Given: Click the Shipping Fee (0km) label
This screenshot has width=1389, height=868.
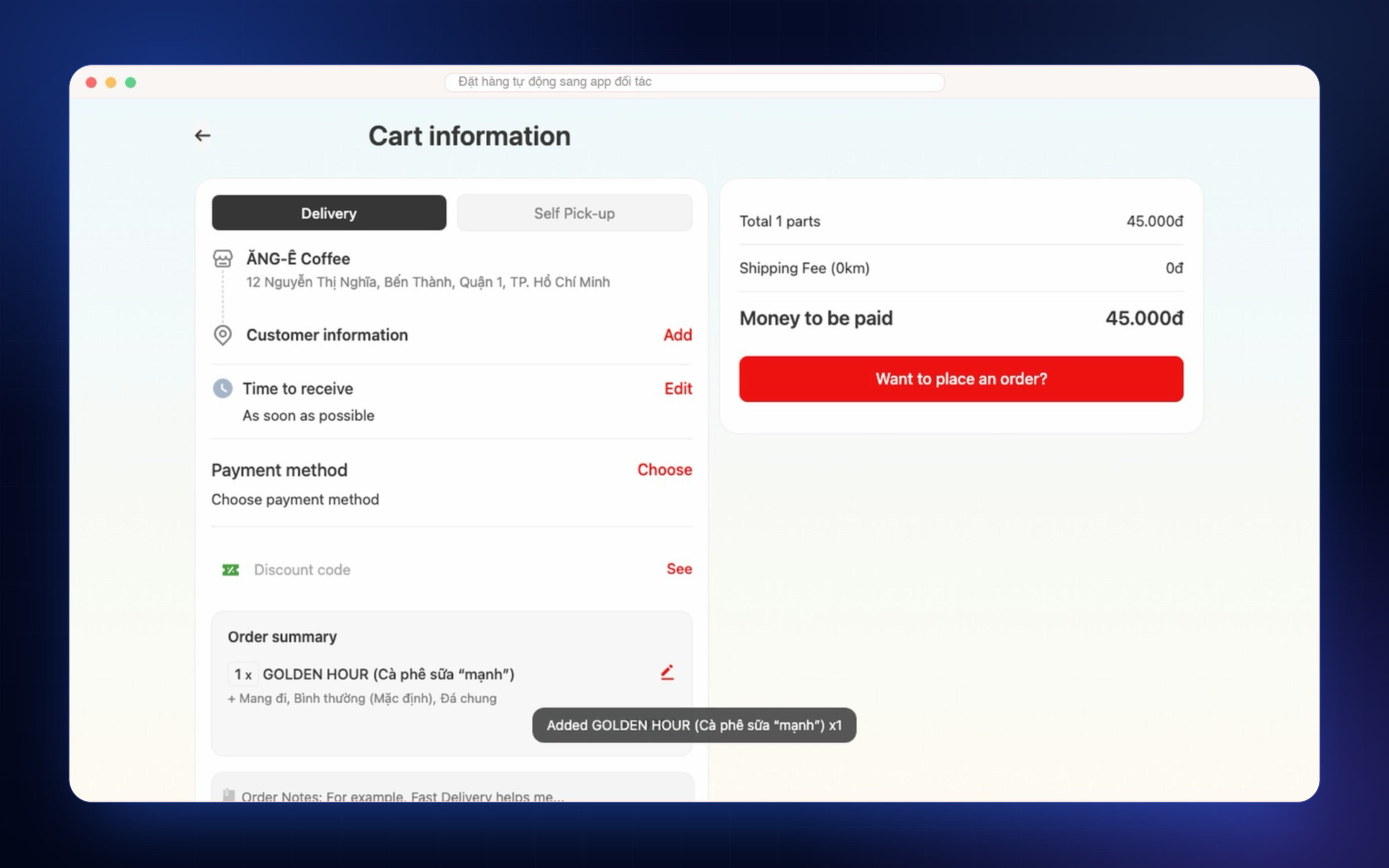Looking at the screenshot, I should click(804, 268).
